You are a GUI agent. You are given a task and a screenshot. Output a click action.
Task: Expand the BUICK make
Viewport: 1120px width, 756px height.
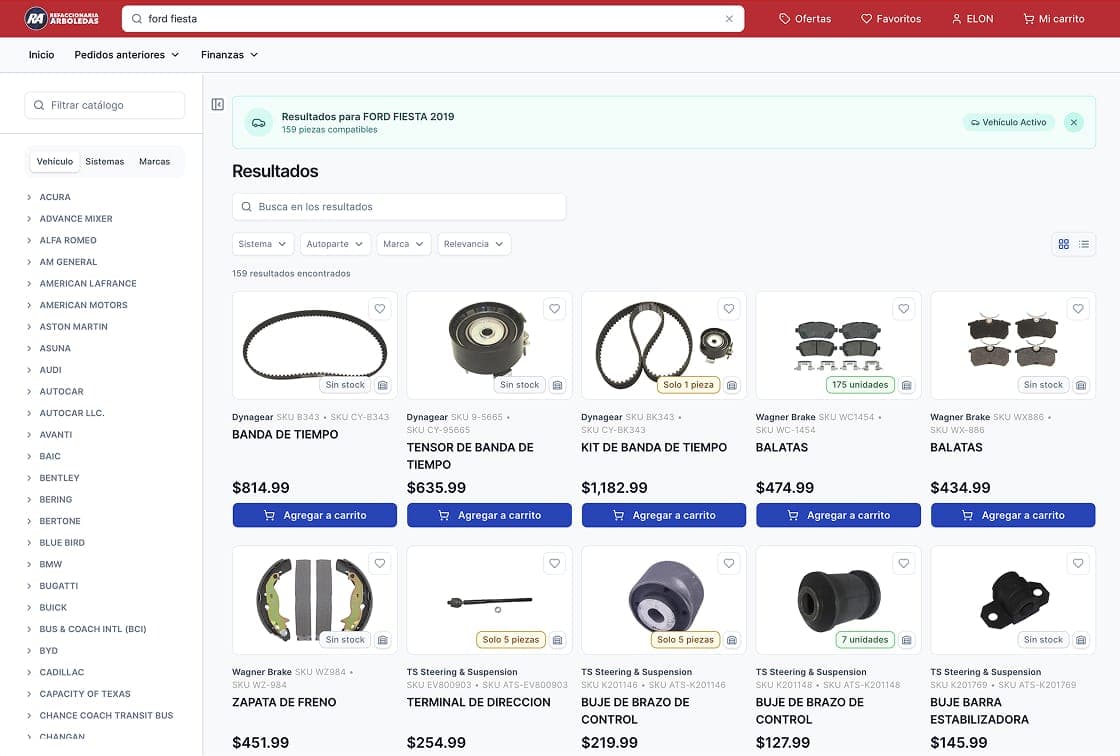(29, 607)
